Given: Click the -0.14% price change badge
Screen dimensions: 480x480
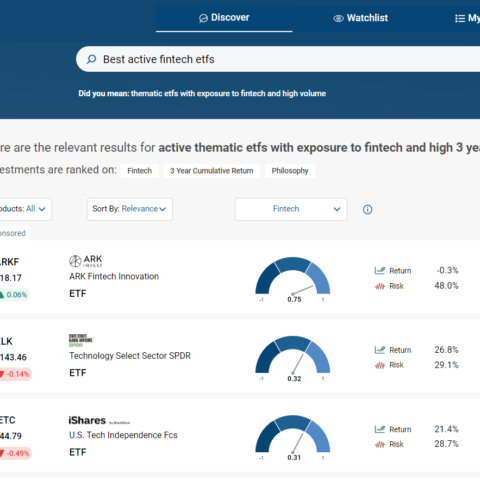Looking at the screenshot, I should point(15,374).
